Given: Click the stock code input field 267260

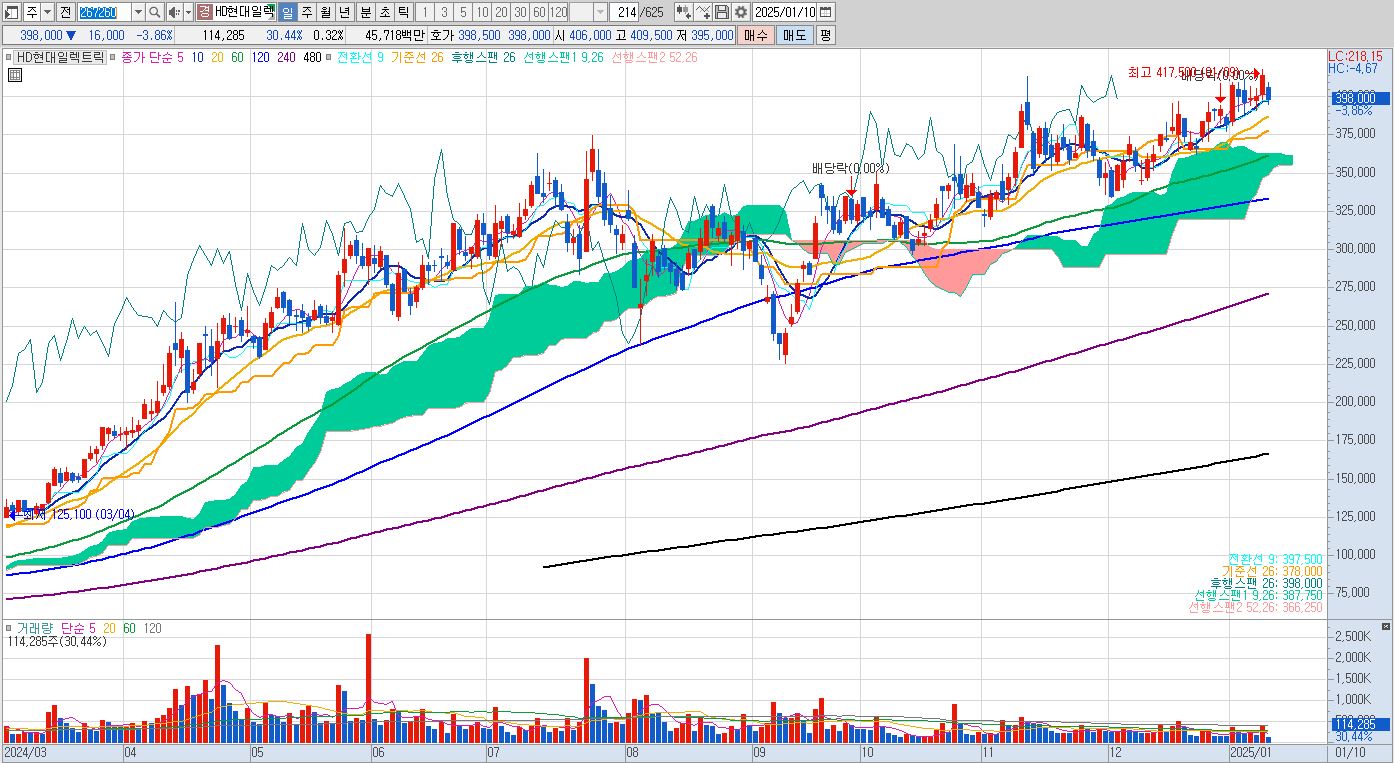Looking at the screenshot, I should (104, 12).
